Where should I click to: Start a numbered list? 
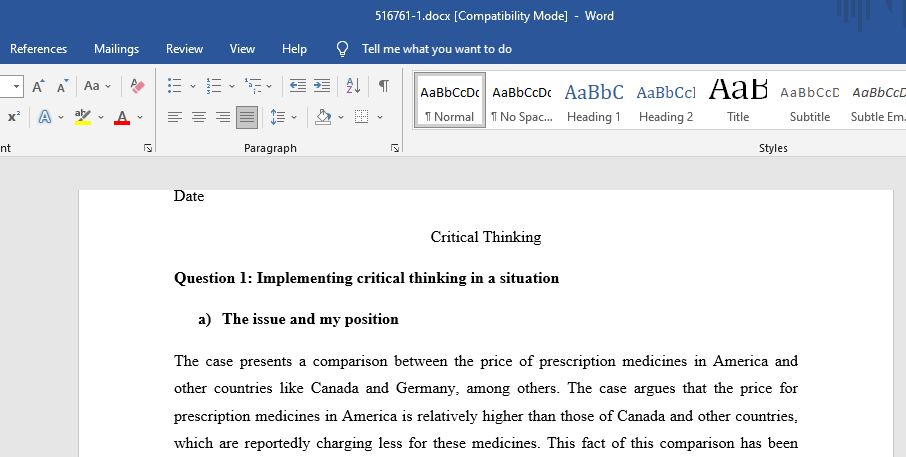[x=214, y=86]
